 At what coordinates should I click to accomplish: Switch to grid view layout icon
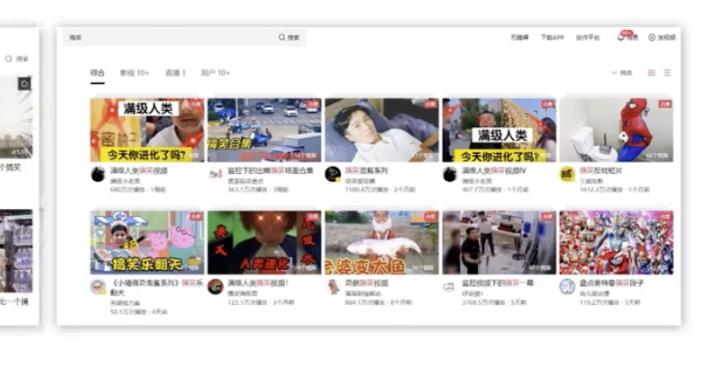(652, 73)
